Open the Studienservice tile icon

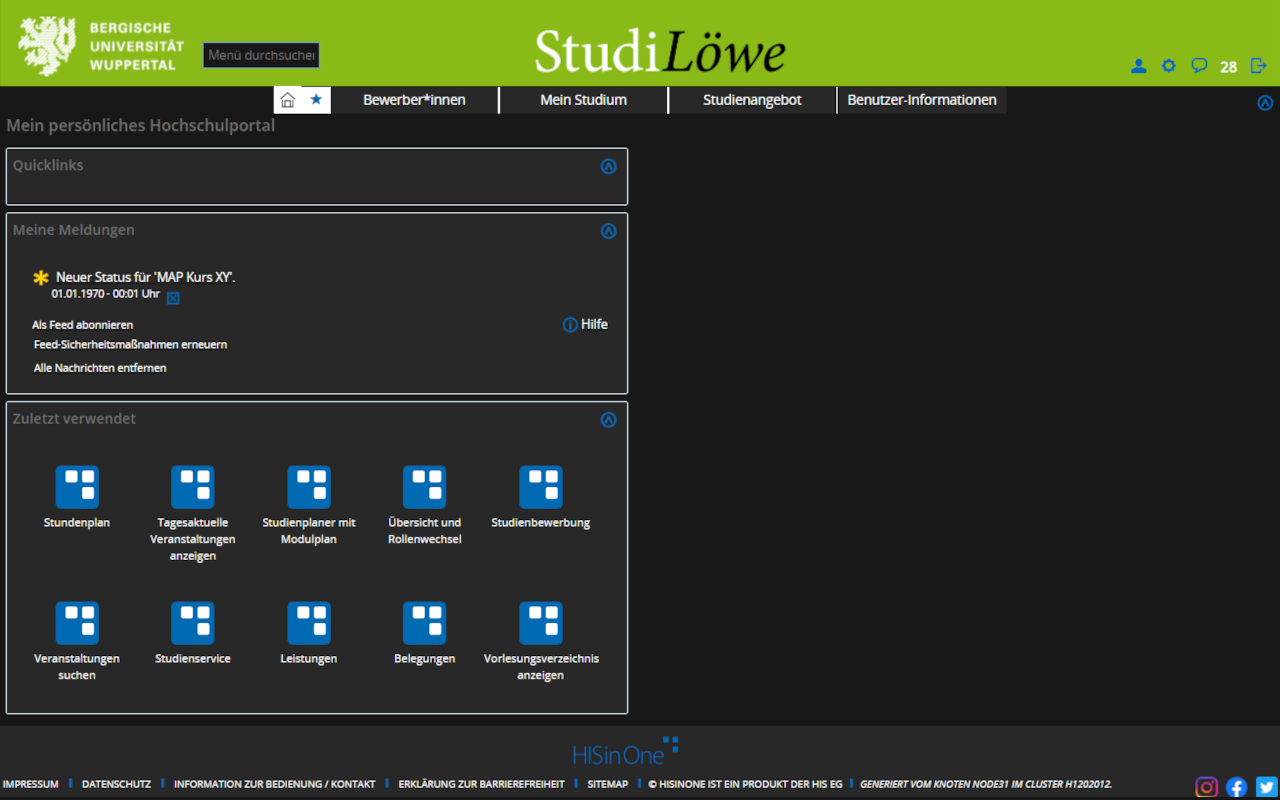coord(193,623)
